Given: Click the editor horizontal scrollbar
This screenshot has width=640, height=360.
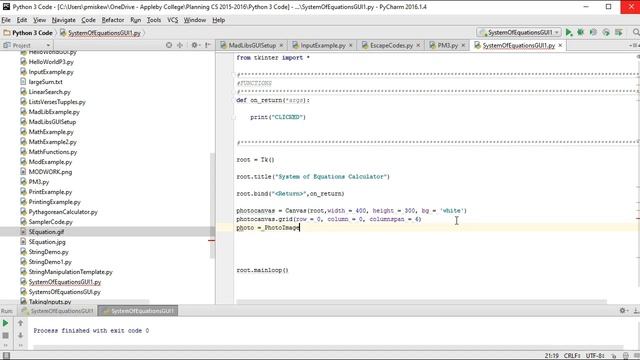Looking at the screenshot, I should point(421,302).
